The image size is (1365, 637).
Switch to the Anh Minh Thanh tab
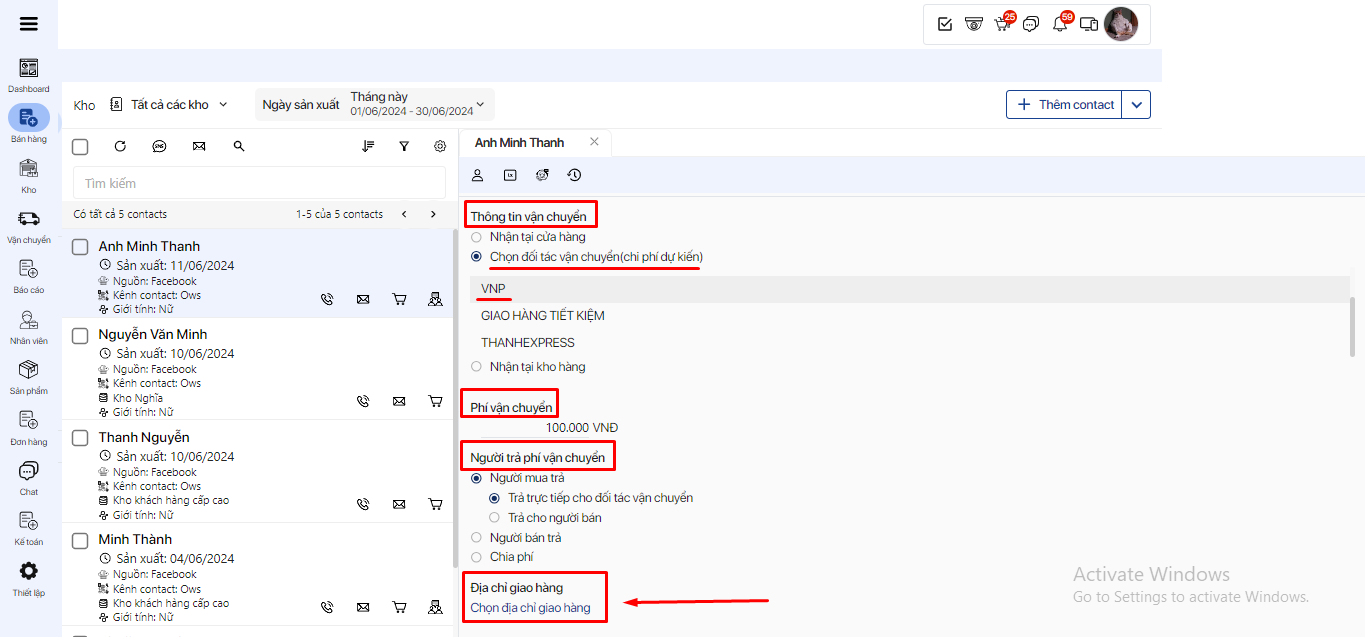point(520,143)
